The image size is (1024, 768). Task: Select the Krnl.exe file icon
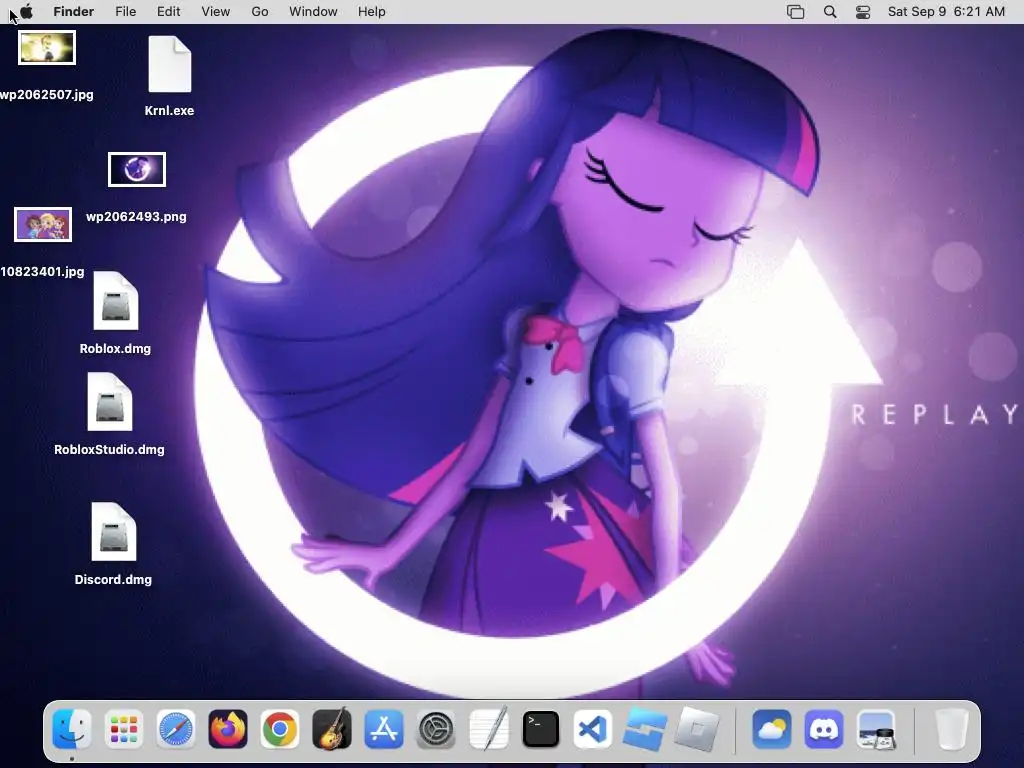170,64
